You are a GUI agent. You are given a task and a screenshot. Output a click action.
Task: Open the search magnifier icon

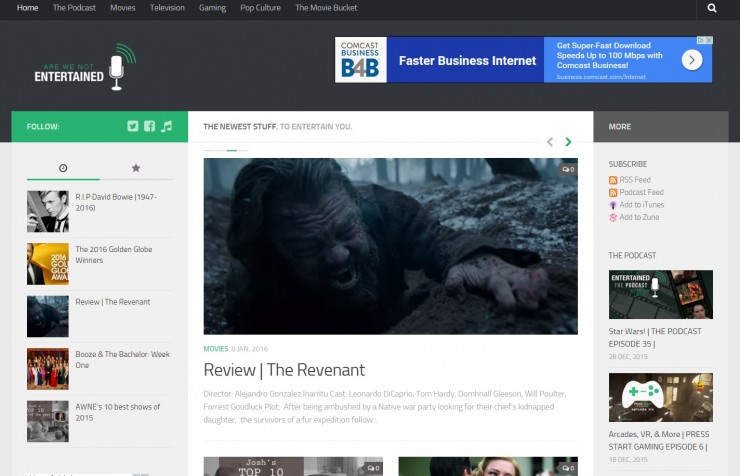tap(712, 8)
